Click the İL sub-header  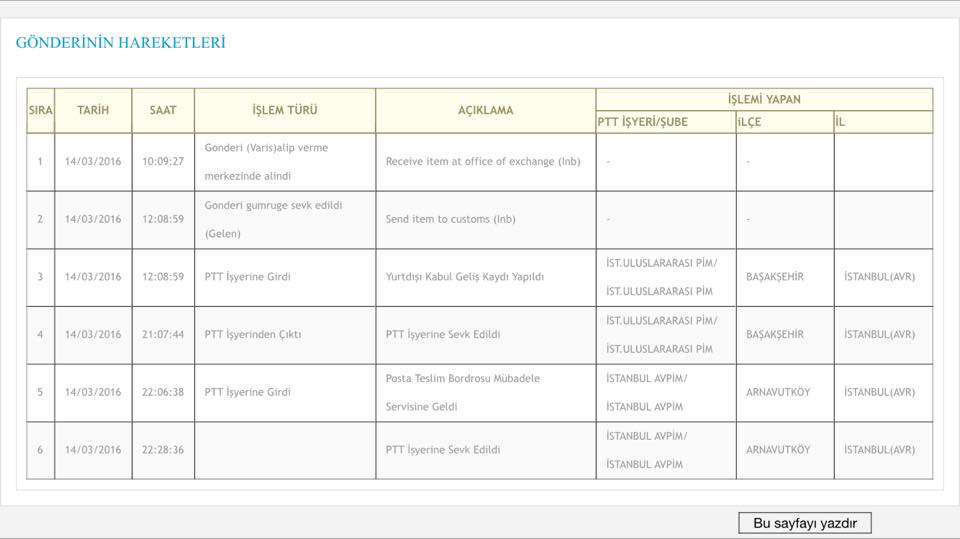(883, 122)
